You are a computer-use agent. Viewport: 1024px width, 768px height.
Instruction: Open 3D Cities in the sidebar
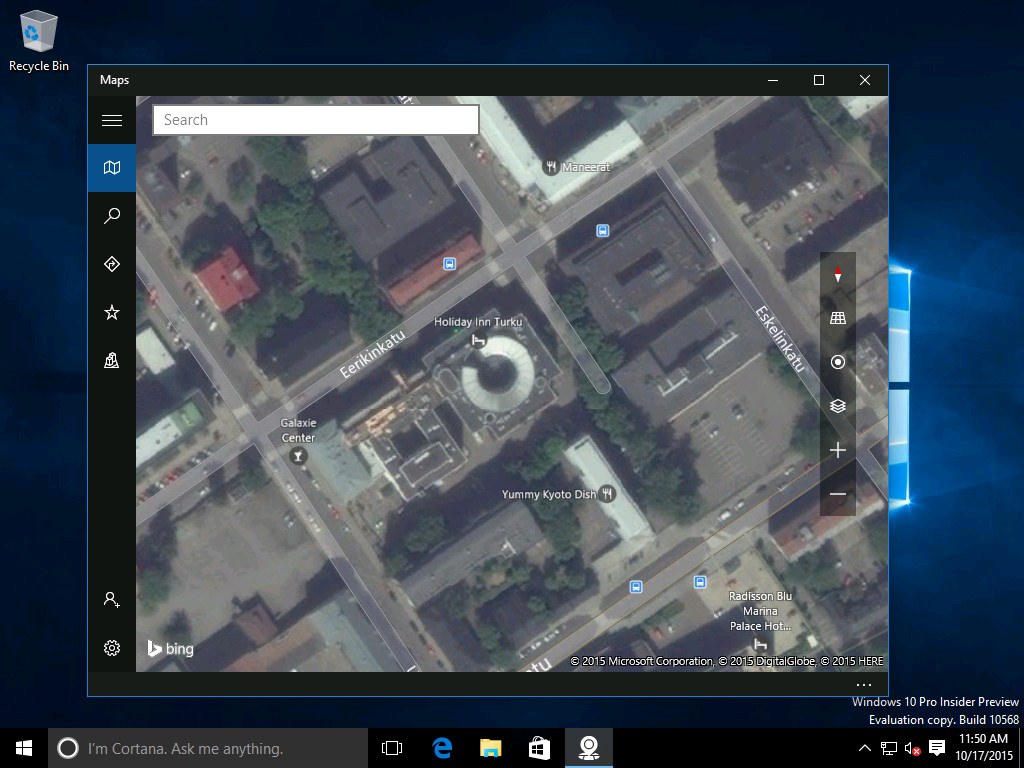click(112, 361)
